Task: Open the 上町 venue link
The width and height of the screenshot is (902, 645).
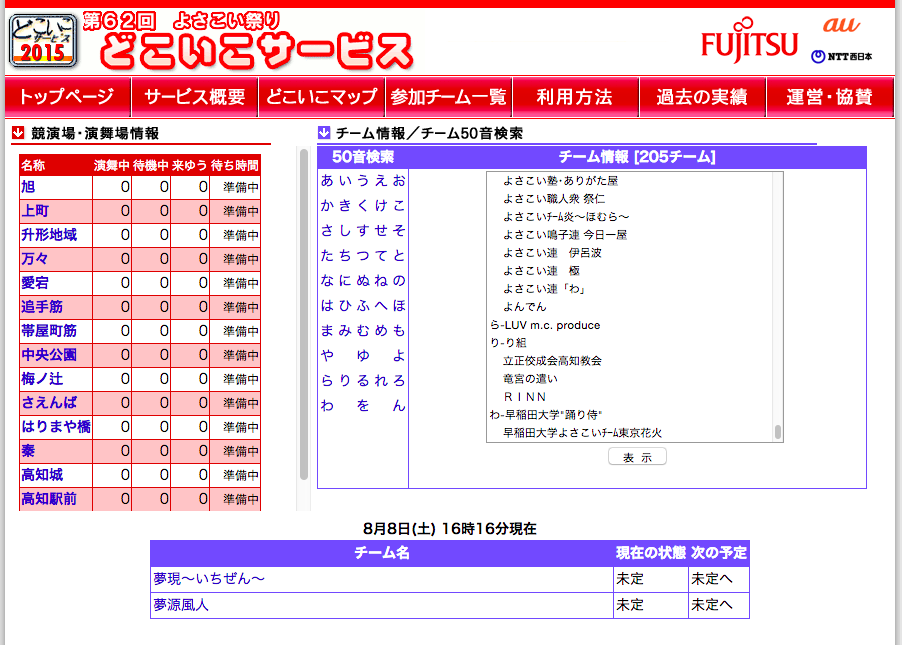Action: 35,211
